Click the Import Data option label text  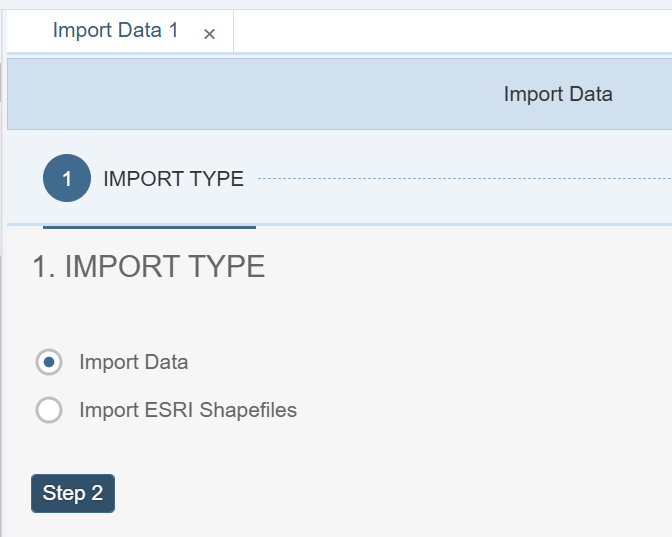click(x=133, y=362)
